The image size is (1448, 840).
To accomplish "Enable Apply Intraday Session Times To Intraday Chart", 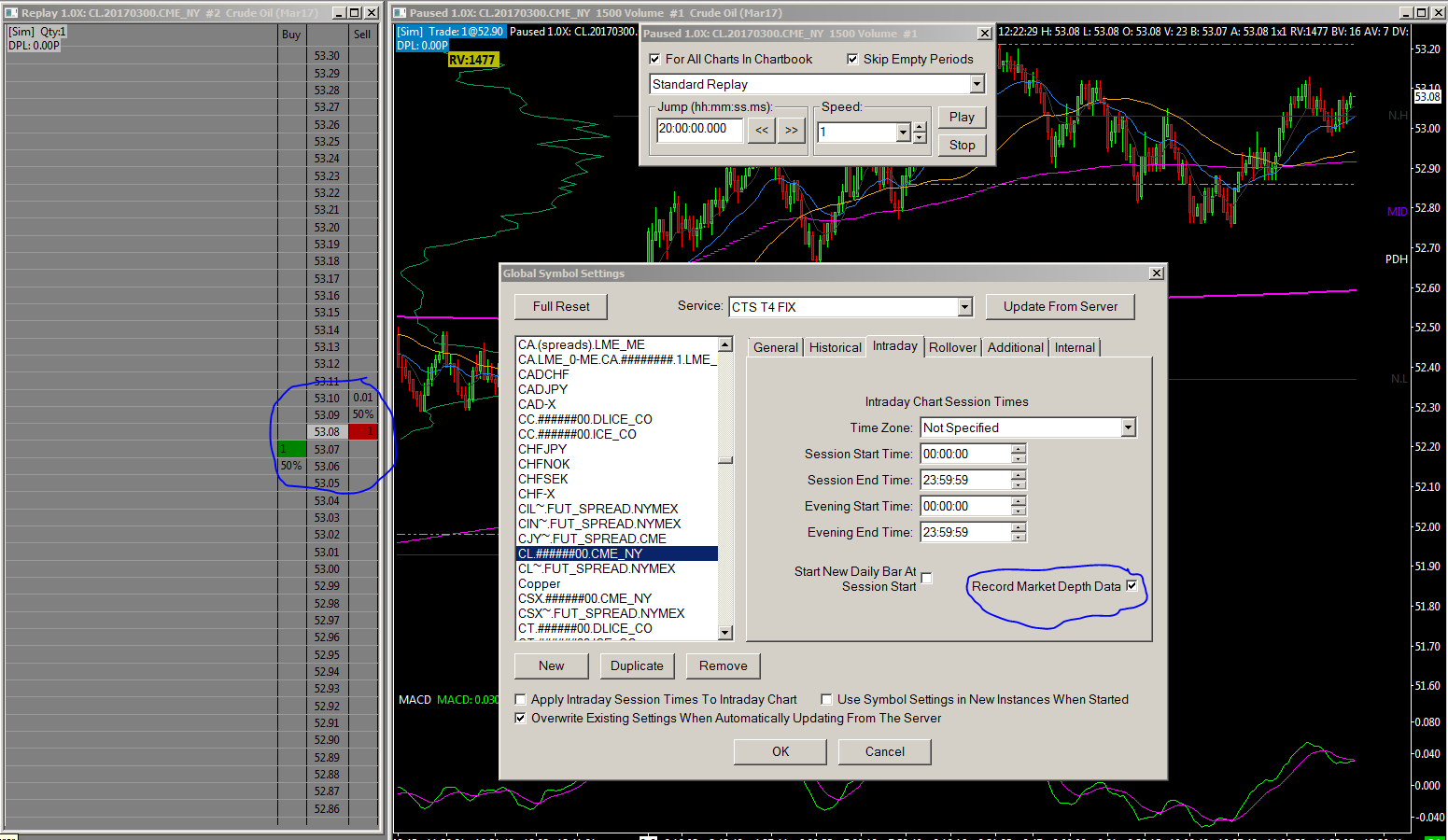I will pyautogui.click(x=521, y=699).
